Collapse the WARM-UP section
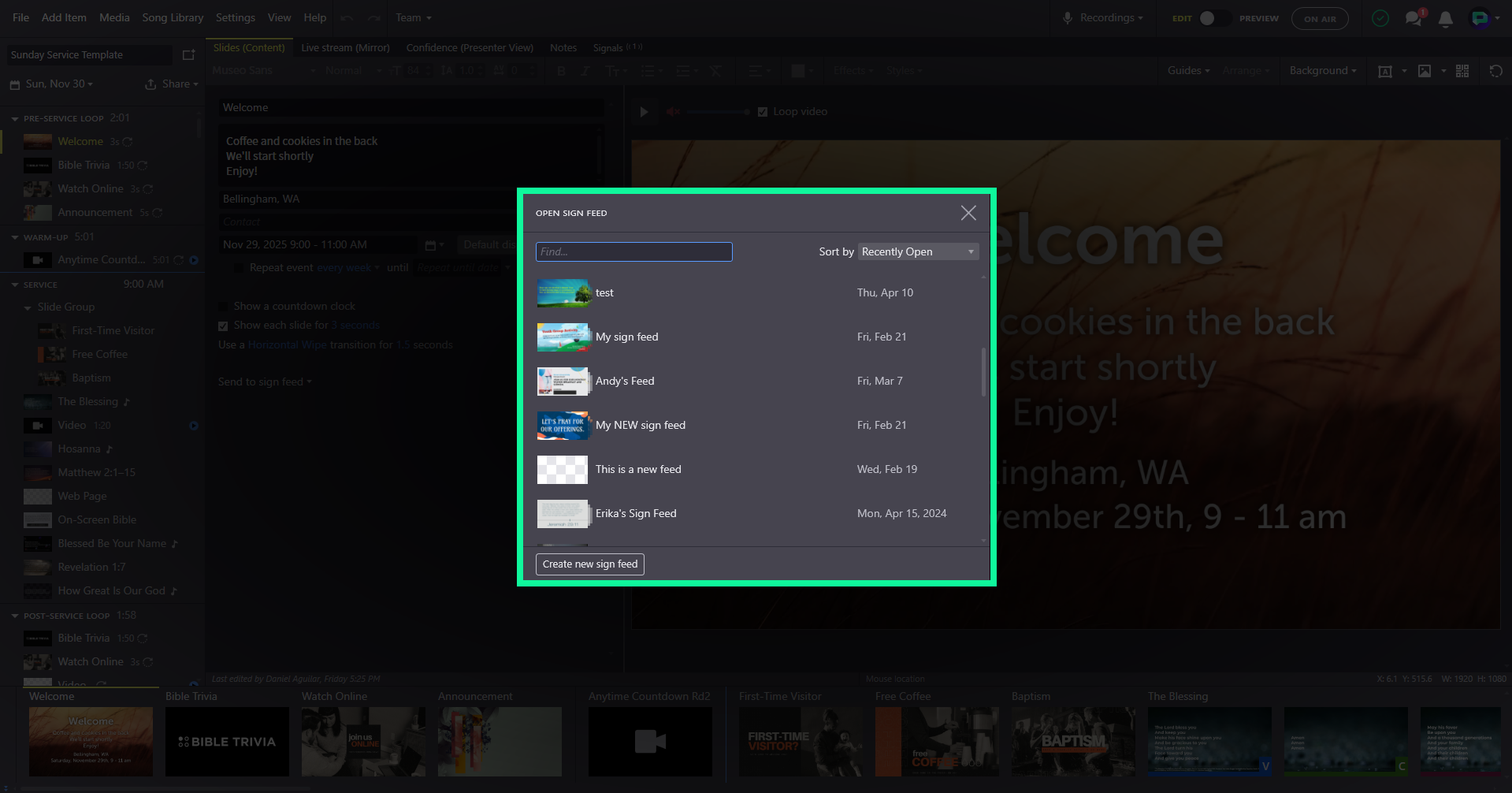Image resolution: width=1512 pixels, height=793 pixels. coord(15,237)
